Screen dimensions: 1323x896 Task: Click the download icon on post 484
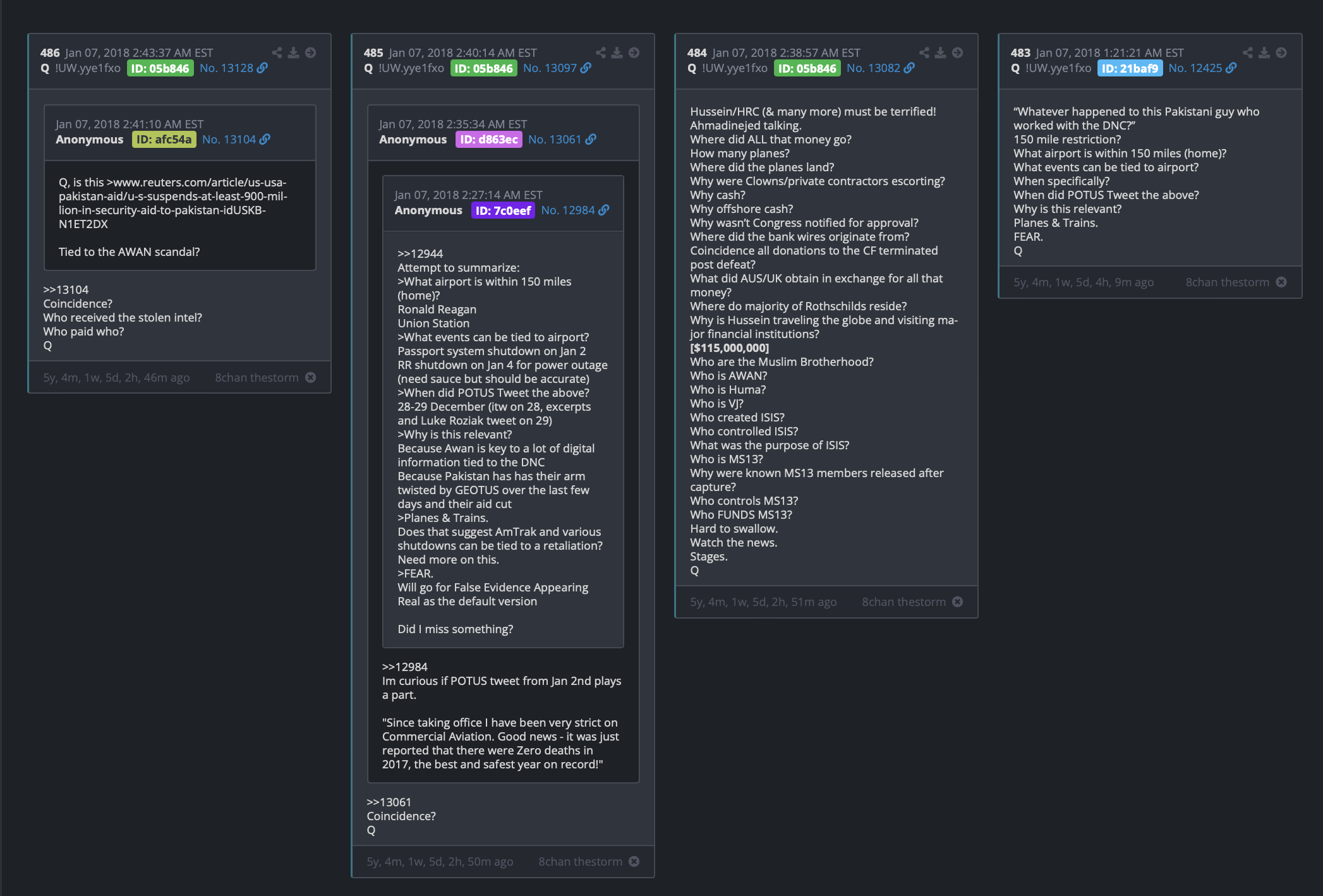click(x=941, y=52)
